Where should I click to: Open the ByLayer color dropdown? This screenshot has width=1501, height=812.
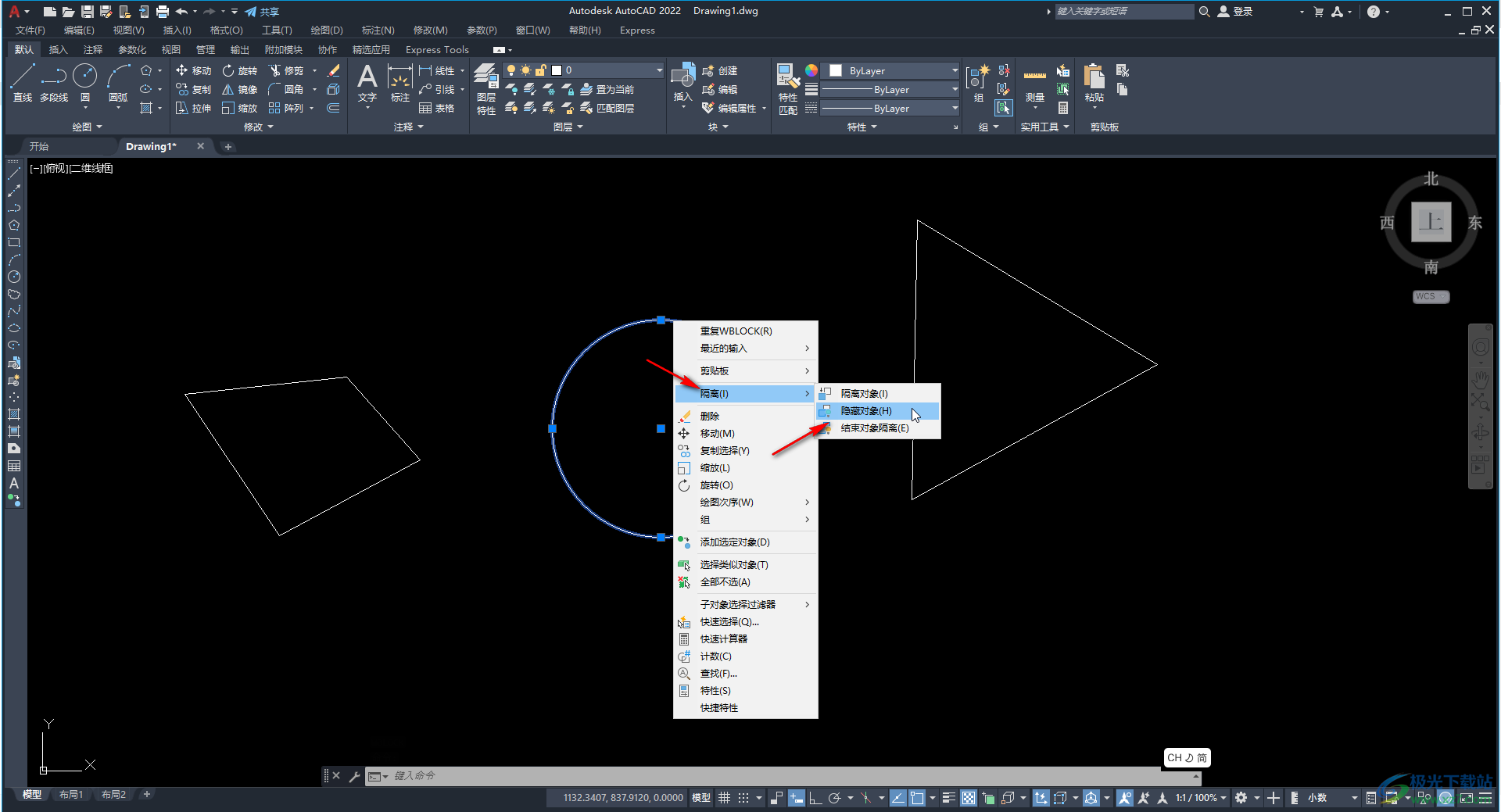[x=955, y=70]
